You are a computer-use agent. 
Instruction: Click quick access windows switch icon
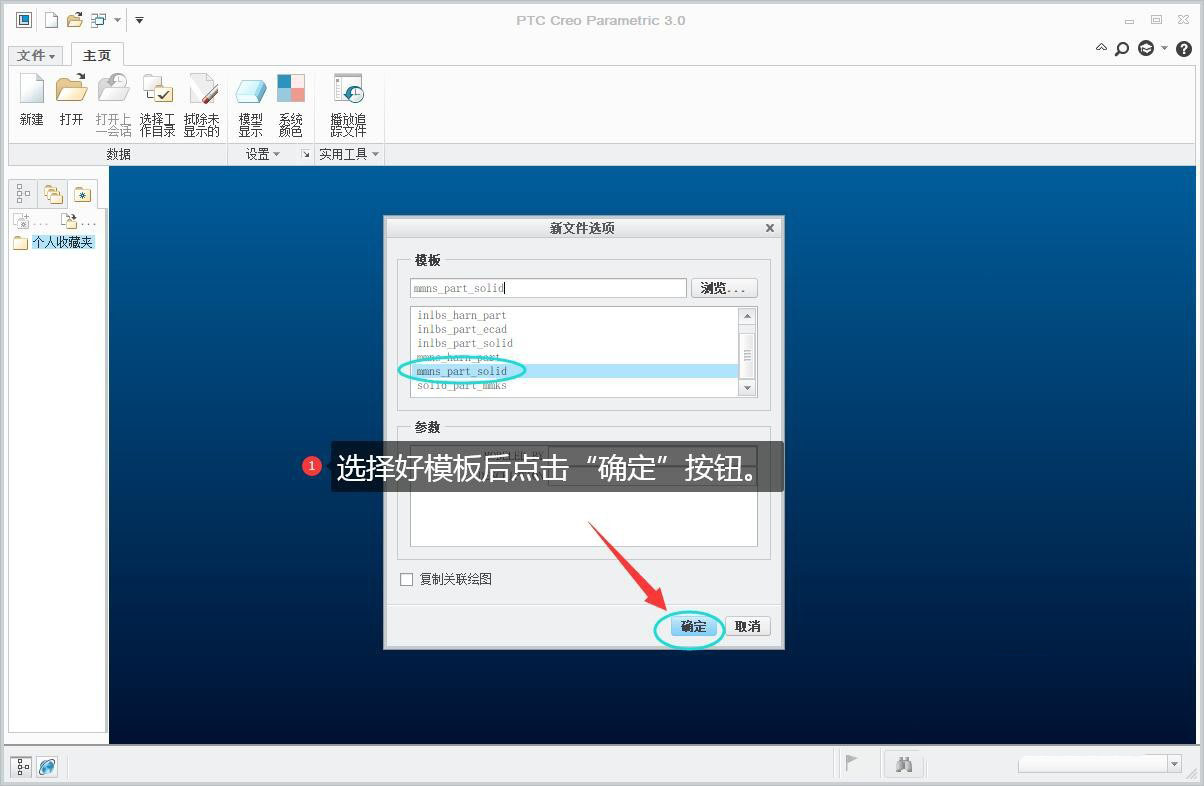click(x=98, y=20)
